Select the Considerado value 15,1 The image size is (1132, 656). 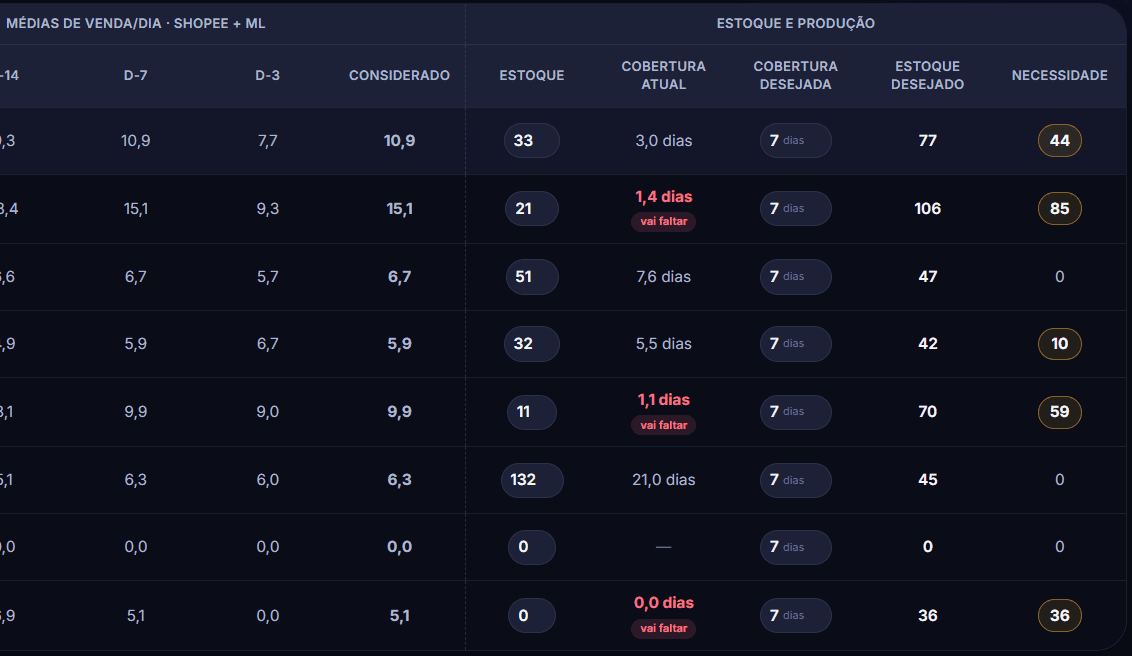pyautogui.click(x=399, y=209)
